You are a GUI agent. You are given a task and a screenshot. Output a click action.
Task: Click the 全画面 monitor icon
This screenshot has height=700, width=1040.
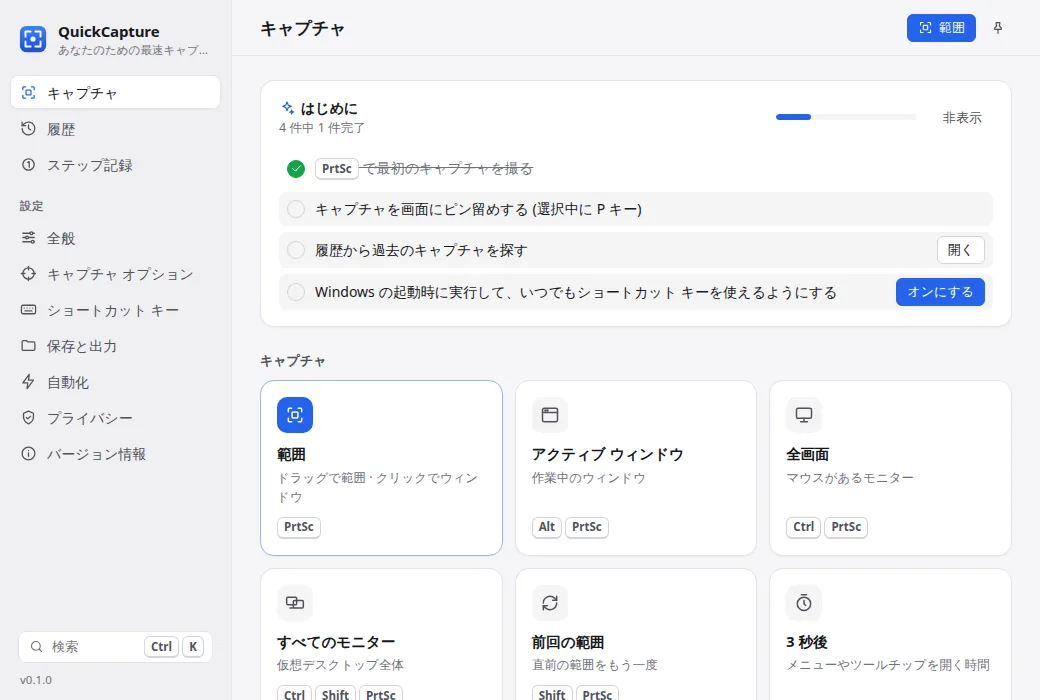(804, 415)
